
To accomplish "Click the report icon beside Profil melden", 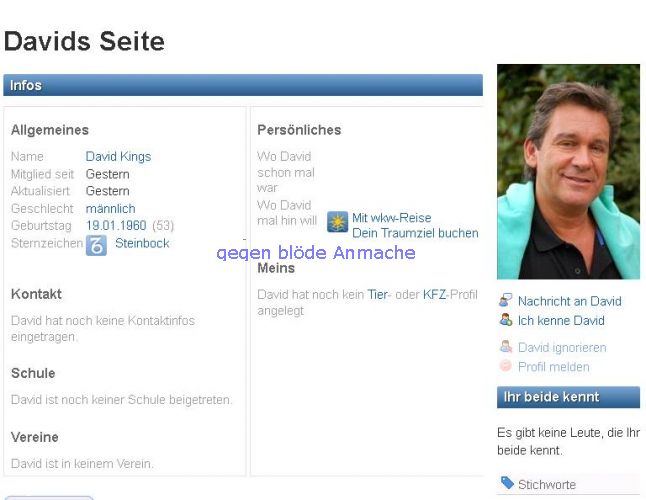I will [x=506, y=366].
